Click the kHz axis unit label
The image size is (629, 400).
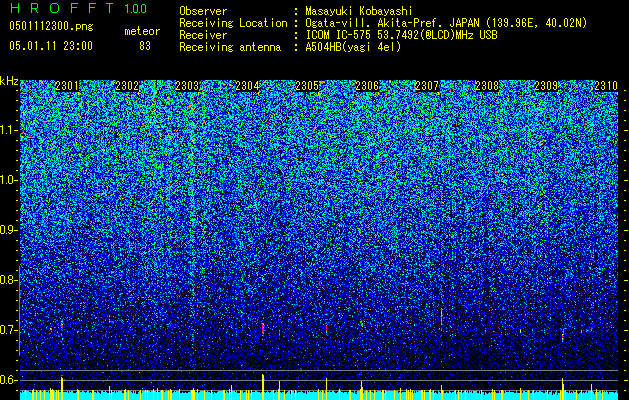coord(9,81)
